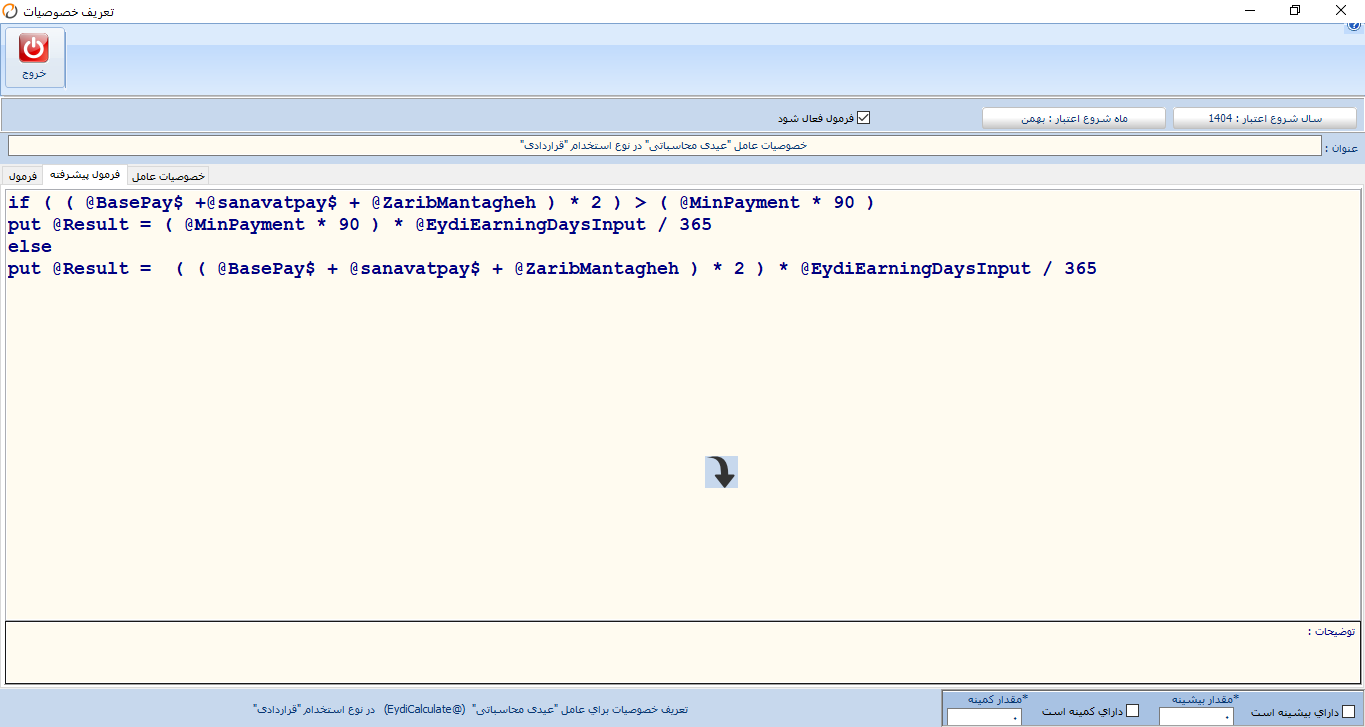The width and height of the screenshot is (1365, 727).
Task: Open the 'خصوصیات عامل' tab
Action: [x=168, y=176]
